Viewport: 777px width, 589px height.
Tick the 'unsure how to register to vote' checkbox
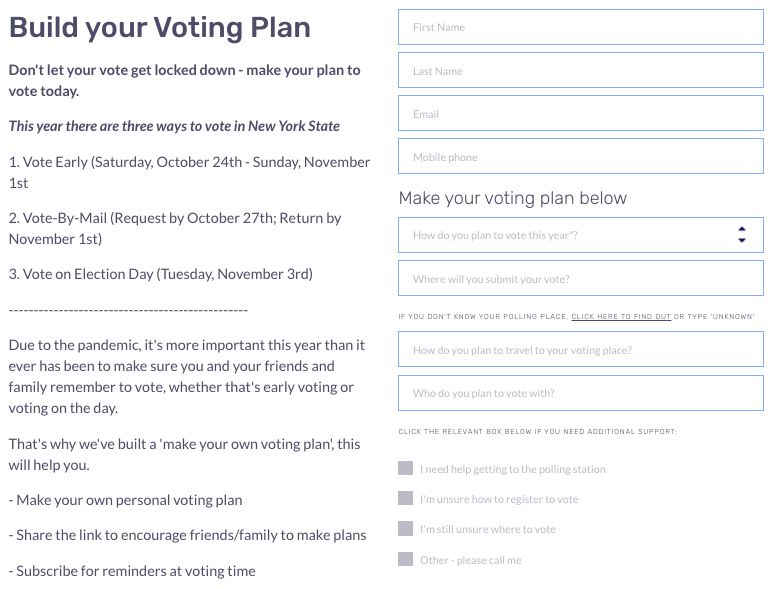click(x=405, y=498)
